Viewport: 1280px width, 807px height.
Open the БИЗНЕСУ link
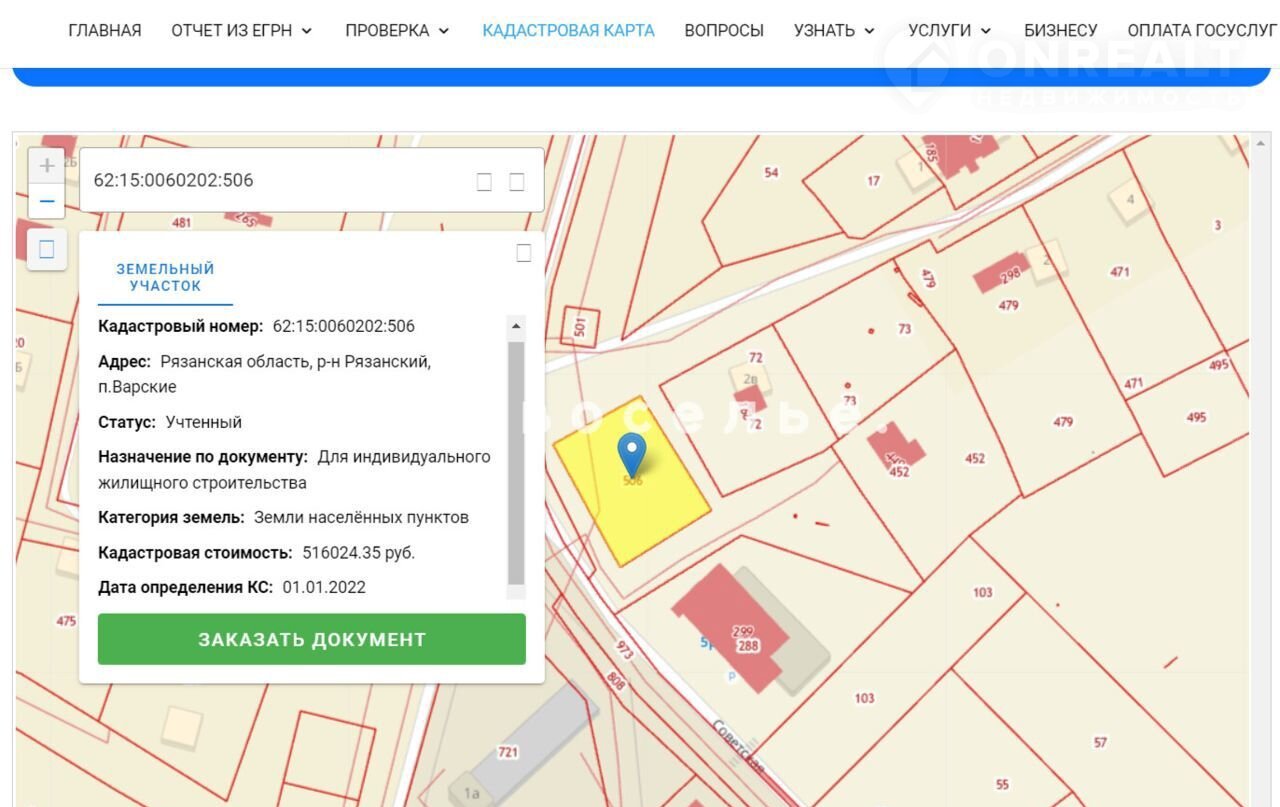coord(1060,31)
